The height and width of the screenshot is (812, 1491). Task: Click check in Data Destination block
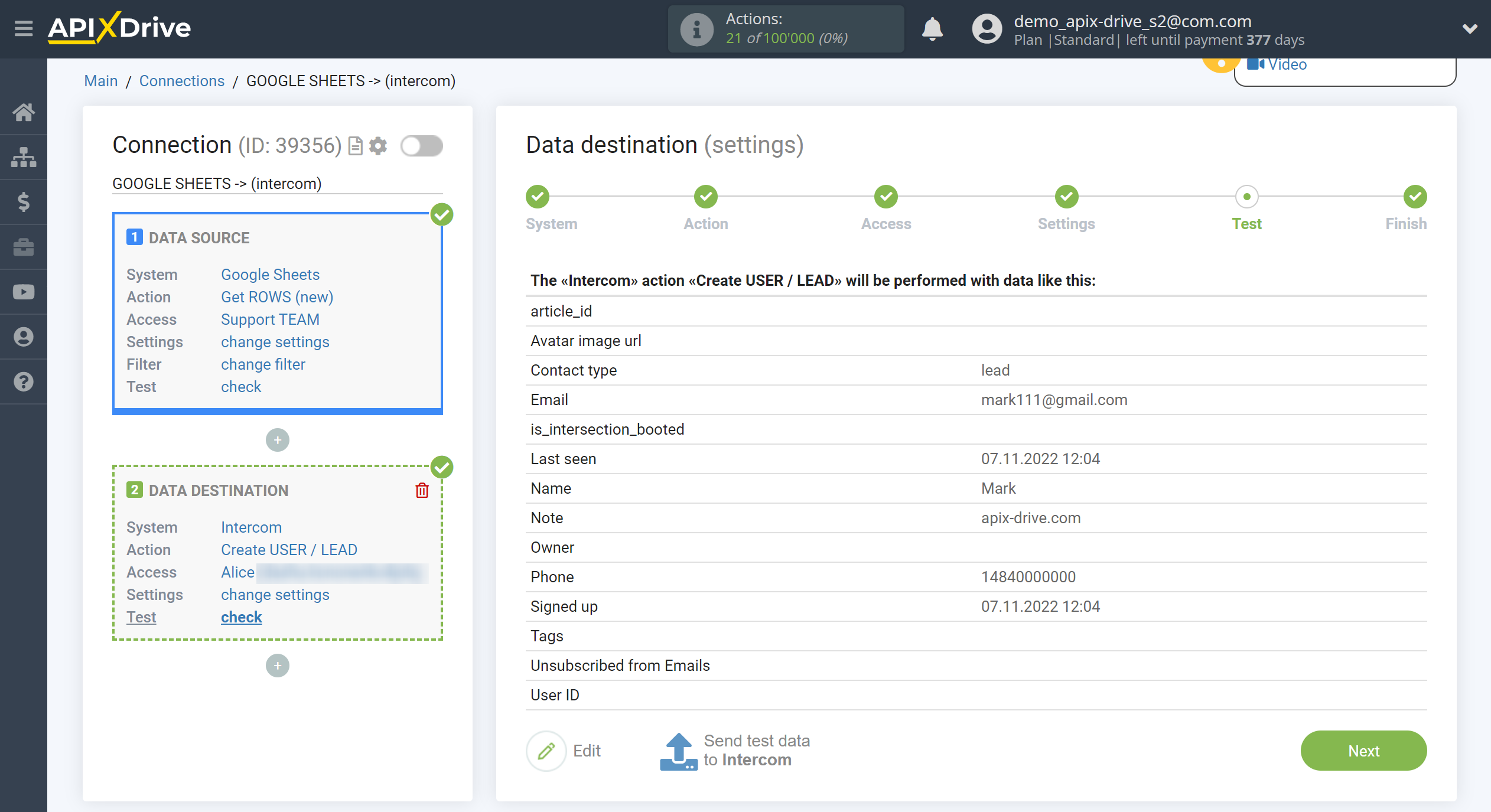coord(241,617)
